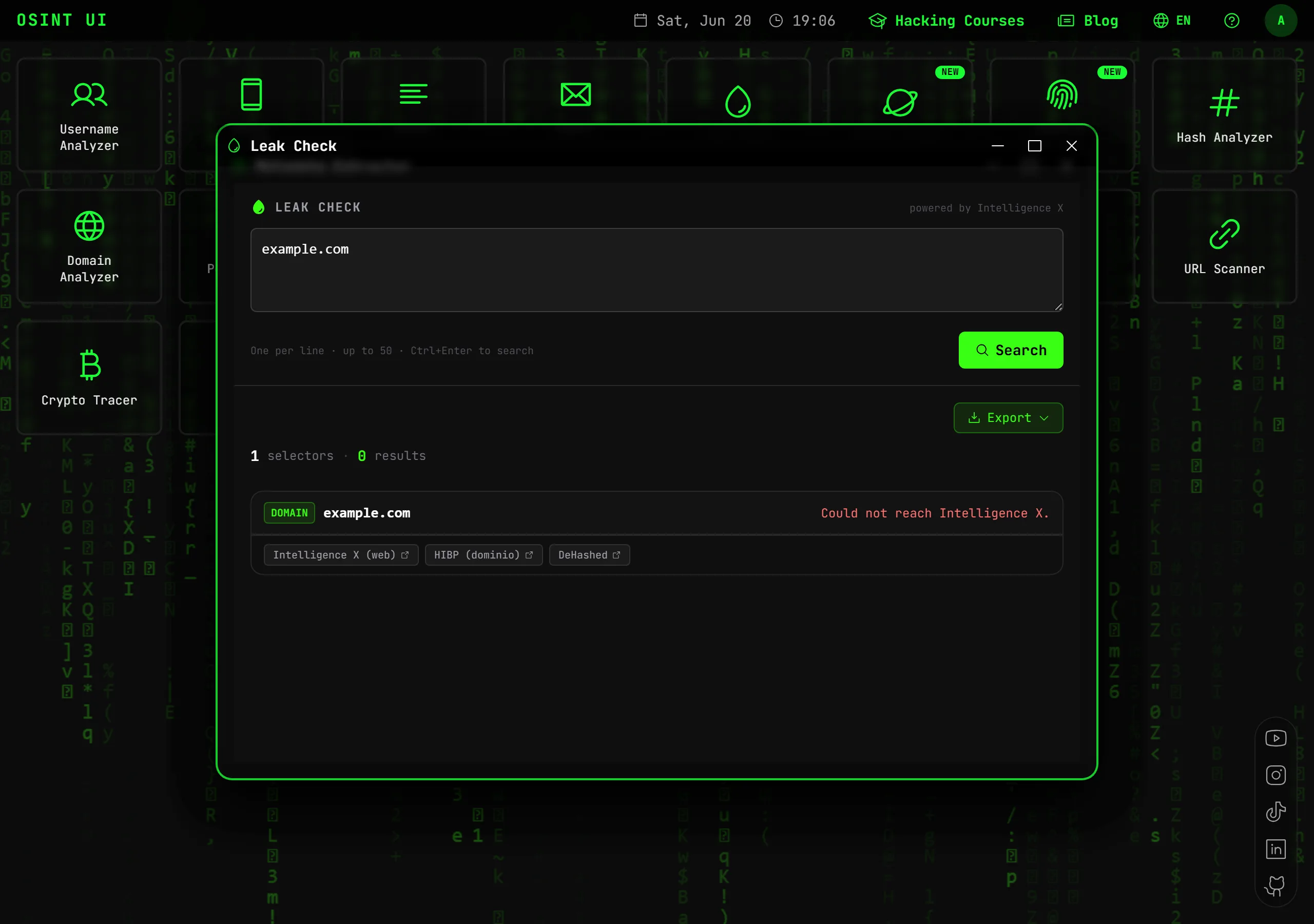Click the green Search button
The height and width of the screenshot is (924, 1314).
pos(1011,350)
